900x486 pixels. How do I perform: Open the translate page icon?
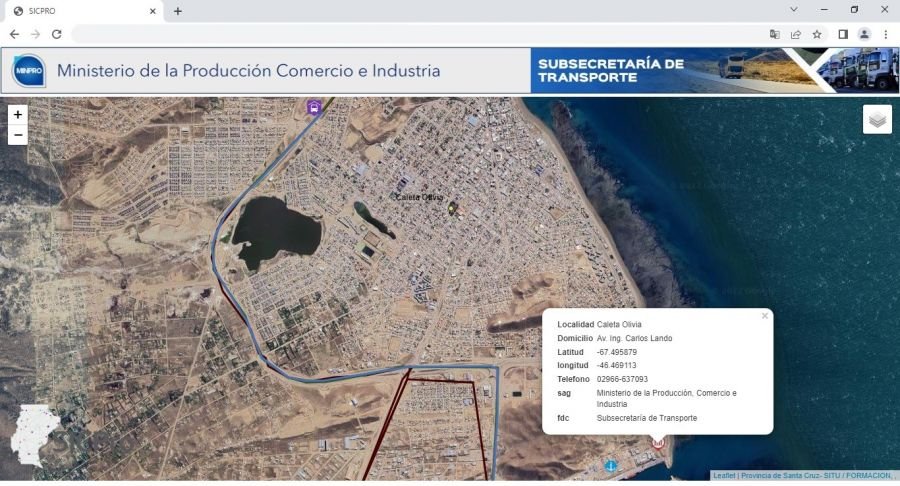pyautogui.click(x=774, y=34)
